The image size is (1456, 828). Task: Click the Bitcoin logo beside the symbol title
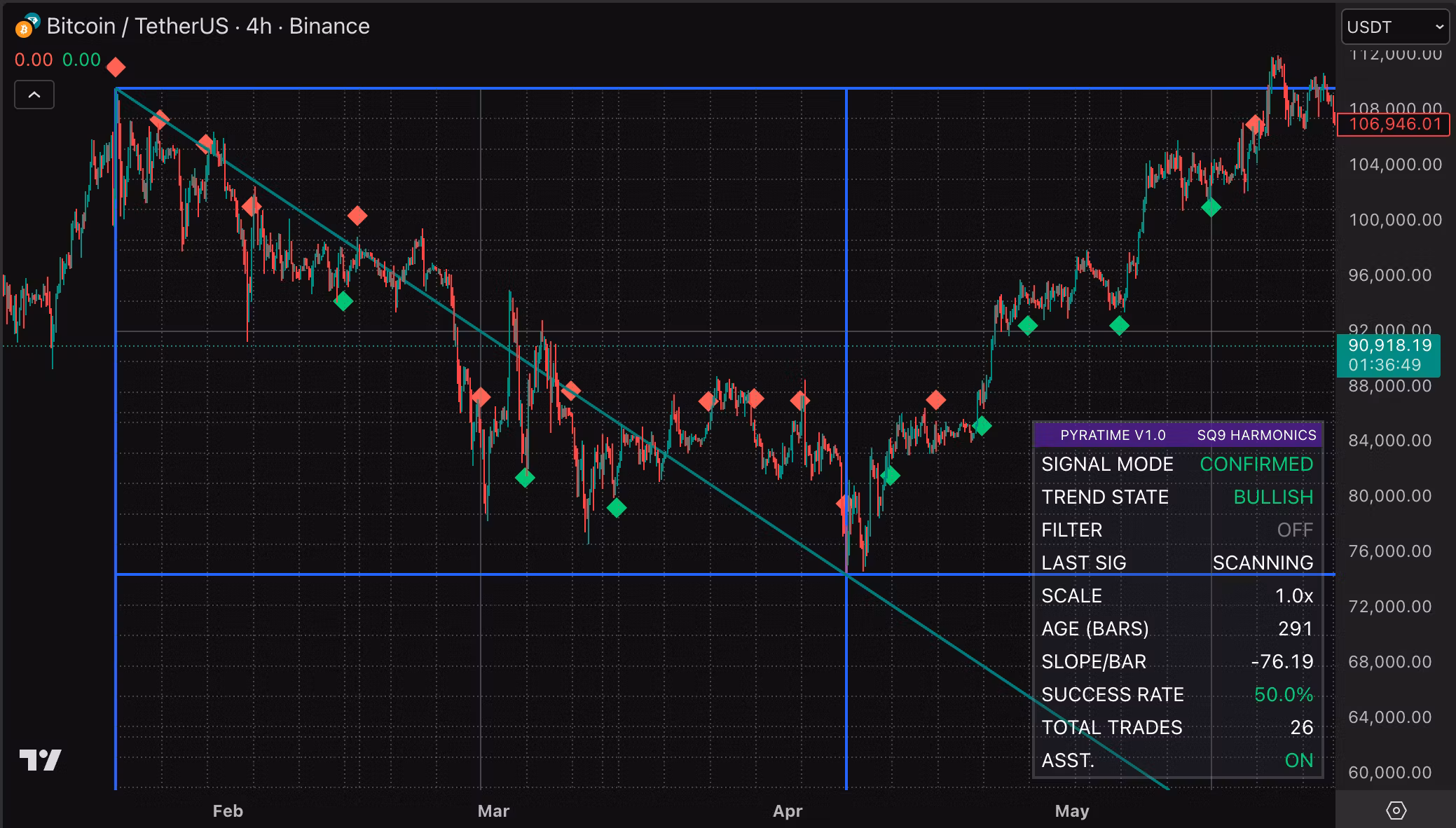click(24, 28)
